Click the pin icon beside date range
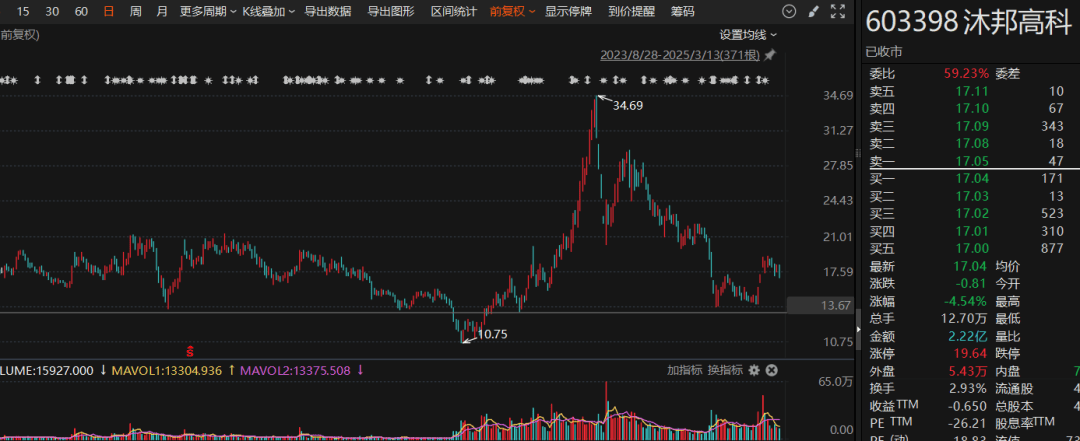The image size is (1080, 441). tap(769, 55)
